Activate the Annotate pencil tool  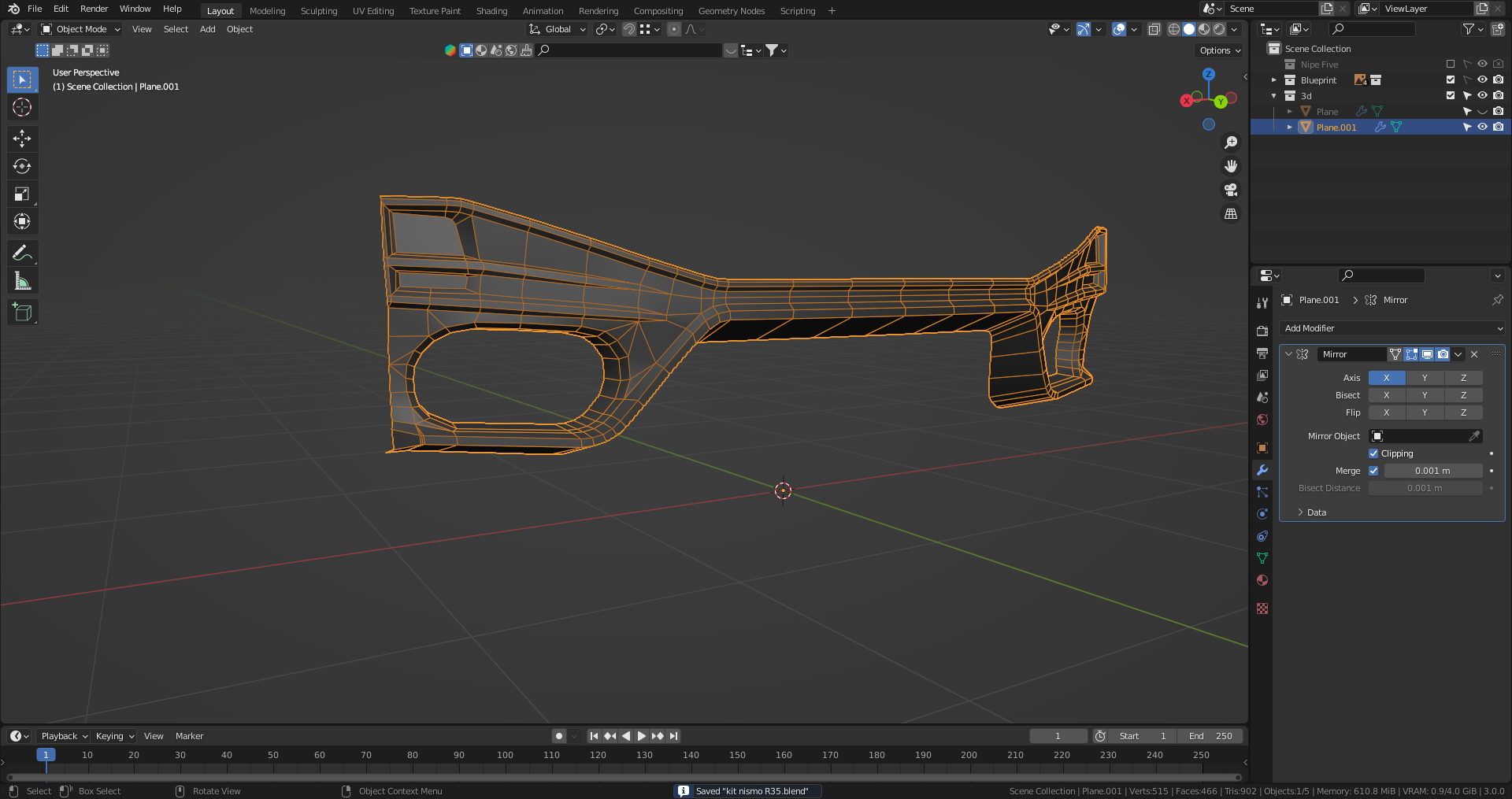(x=22, y=253)
